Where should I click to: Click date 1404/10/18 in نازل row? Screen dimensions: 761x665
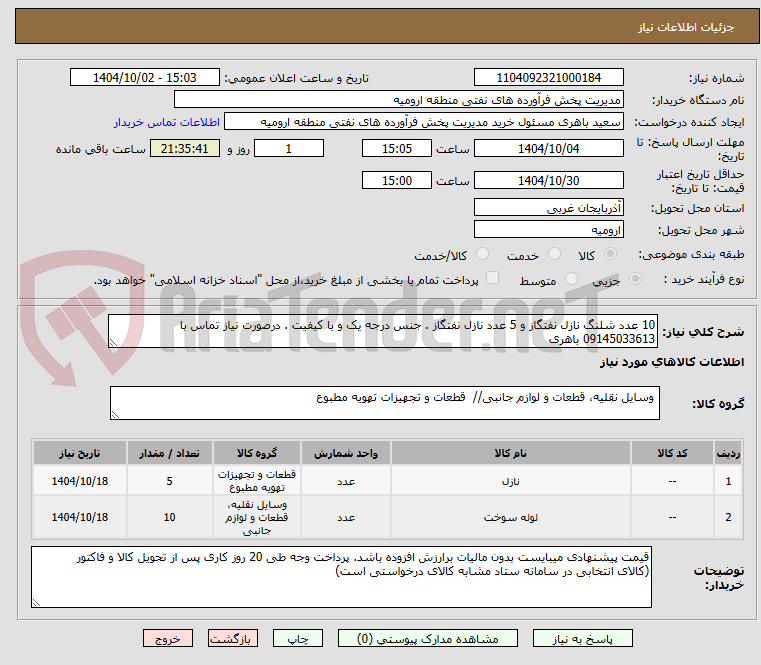(x=80, y=481)
